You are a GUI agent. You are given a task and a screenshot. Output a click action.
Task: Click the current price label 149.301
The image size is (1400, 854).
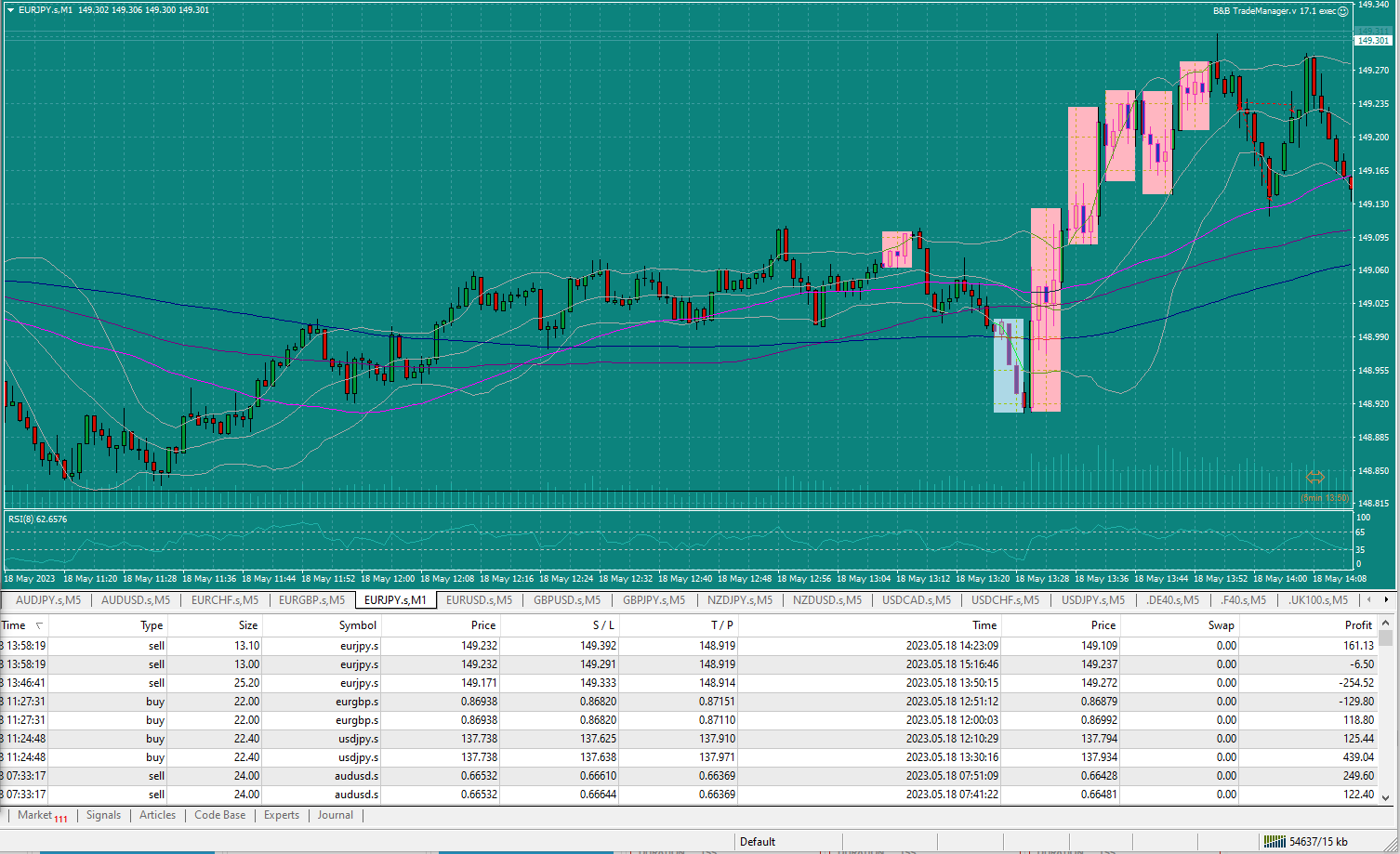tap(1373, 41)
